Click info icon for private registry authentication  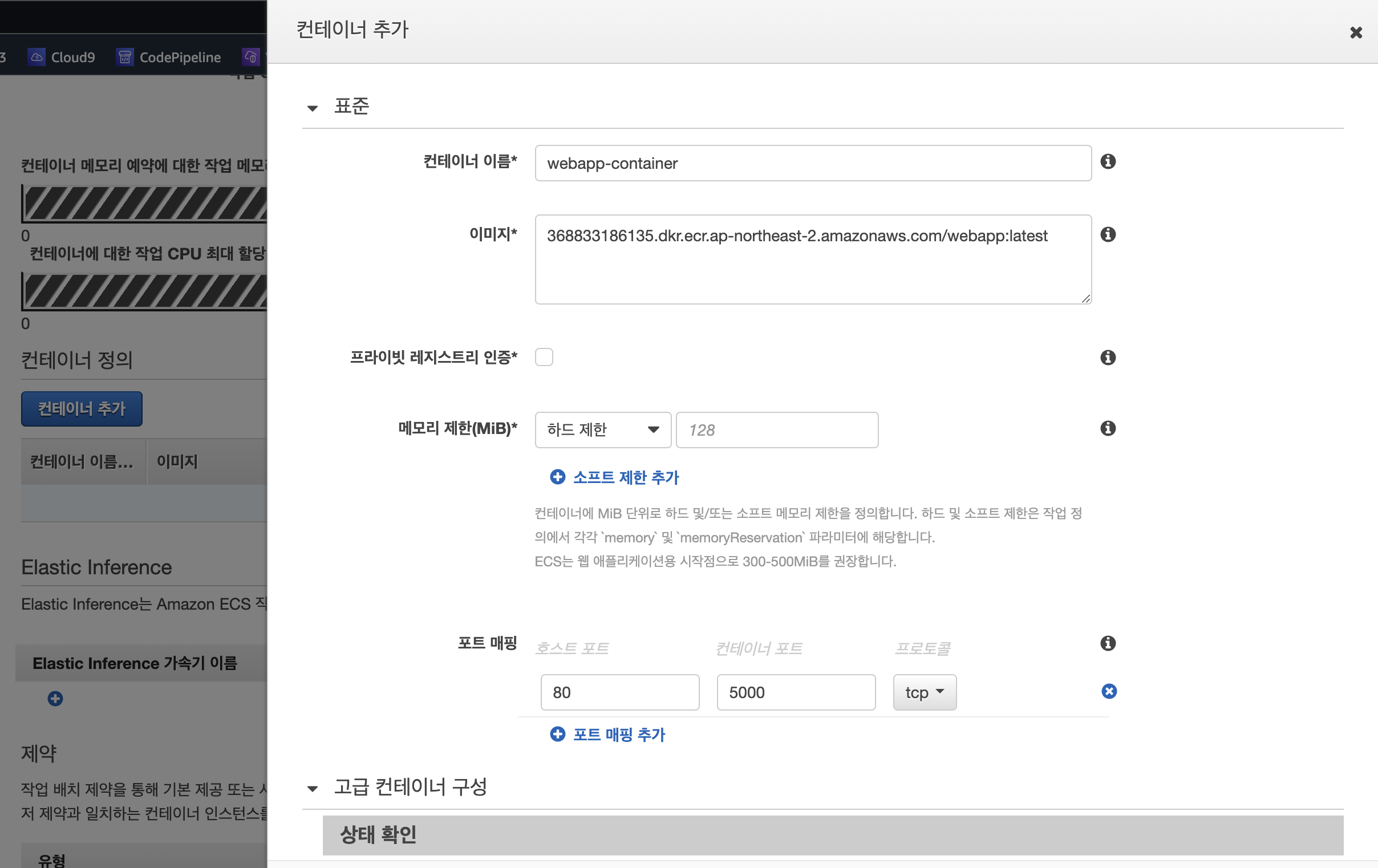point(1108,358)
